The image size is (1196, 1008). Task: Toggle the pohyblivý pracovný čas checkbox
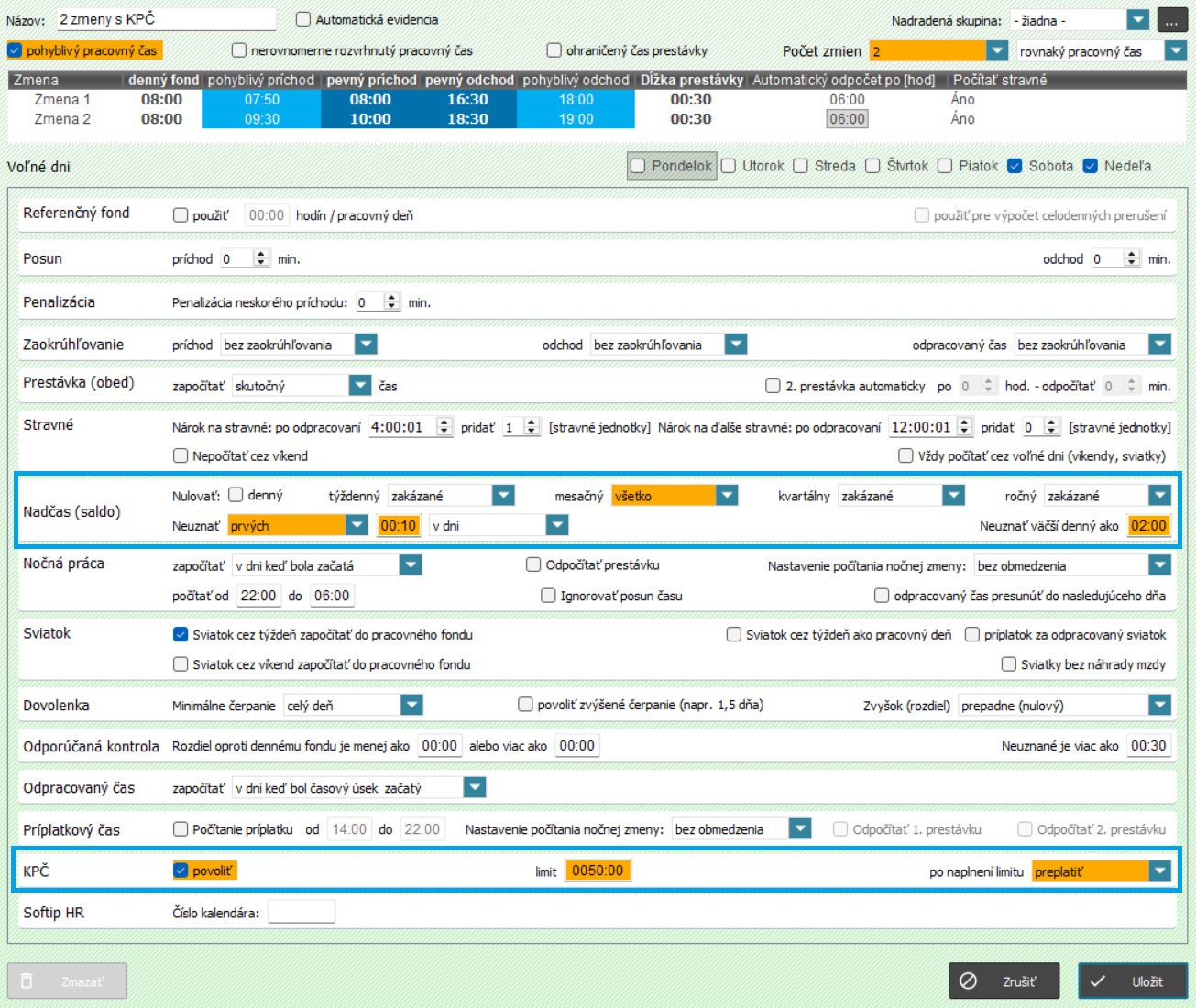(15, 50)
